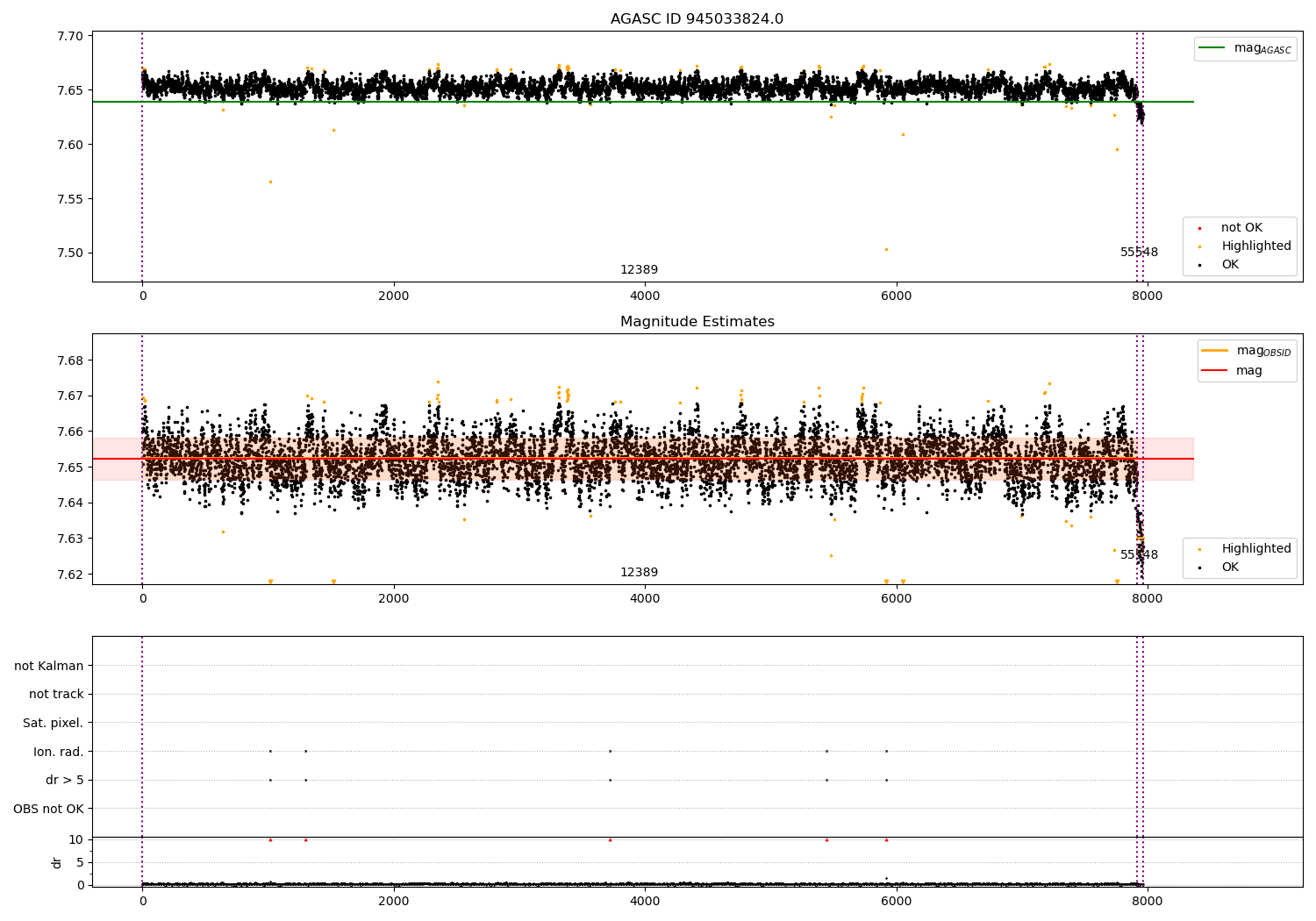This screenshot has height=921, width=1316.
Task: Select "Highlighted" legend entry in Magnitude Estimates plot
Action: click(1256, 548)
